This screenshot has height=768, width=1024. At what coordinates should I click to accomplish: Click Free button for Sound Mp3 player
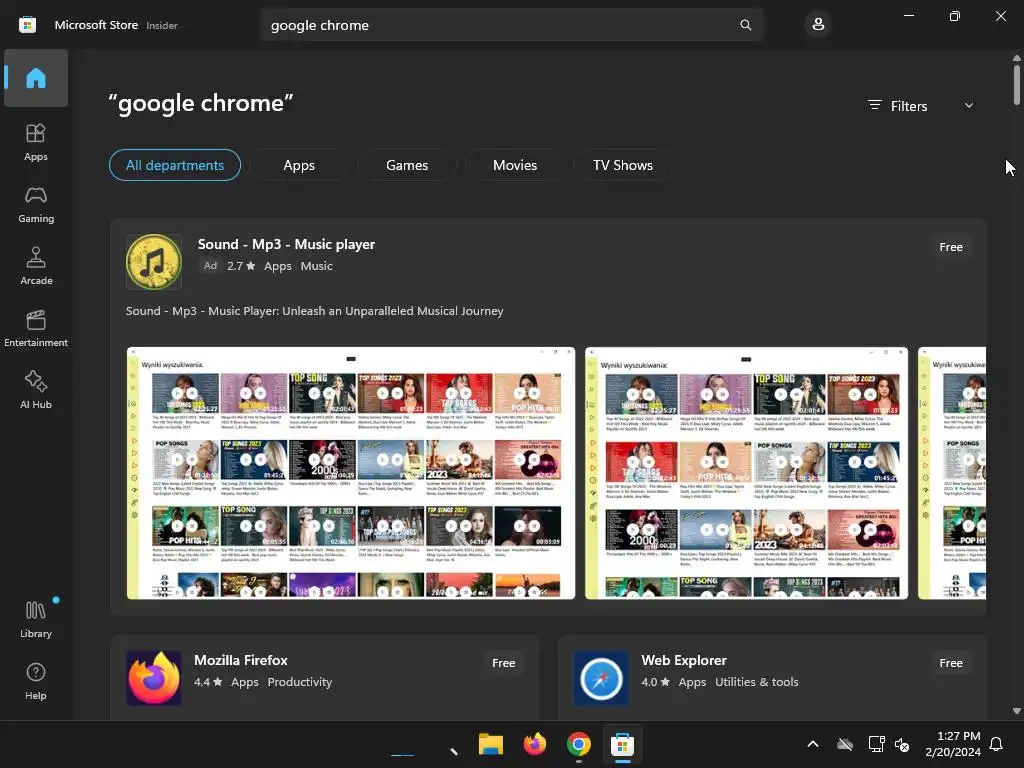[951, 247]
